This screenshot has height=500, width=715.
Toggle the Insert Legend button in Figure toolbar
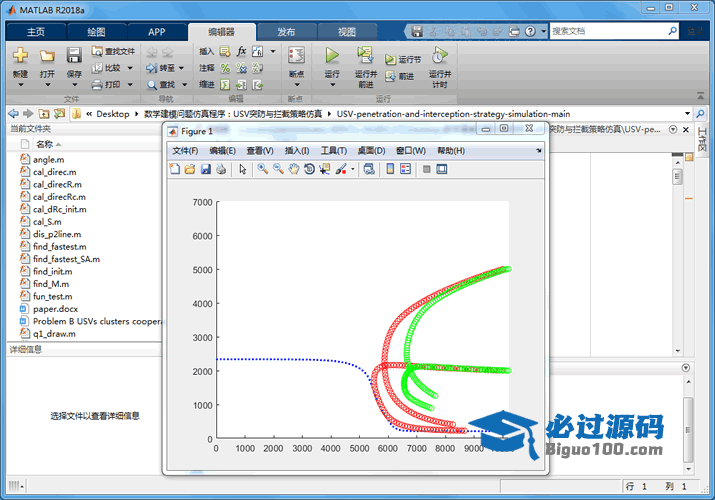point(405,170)
